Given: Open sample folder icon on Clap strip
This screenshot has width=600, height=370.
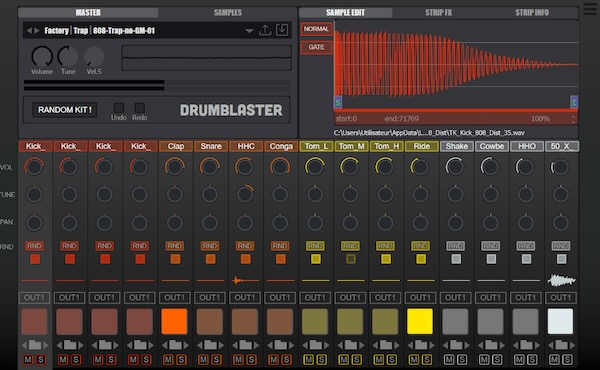Looking at the screenshot, I should click(x=175, y=345).
